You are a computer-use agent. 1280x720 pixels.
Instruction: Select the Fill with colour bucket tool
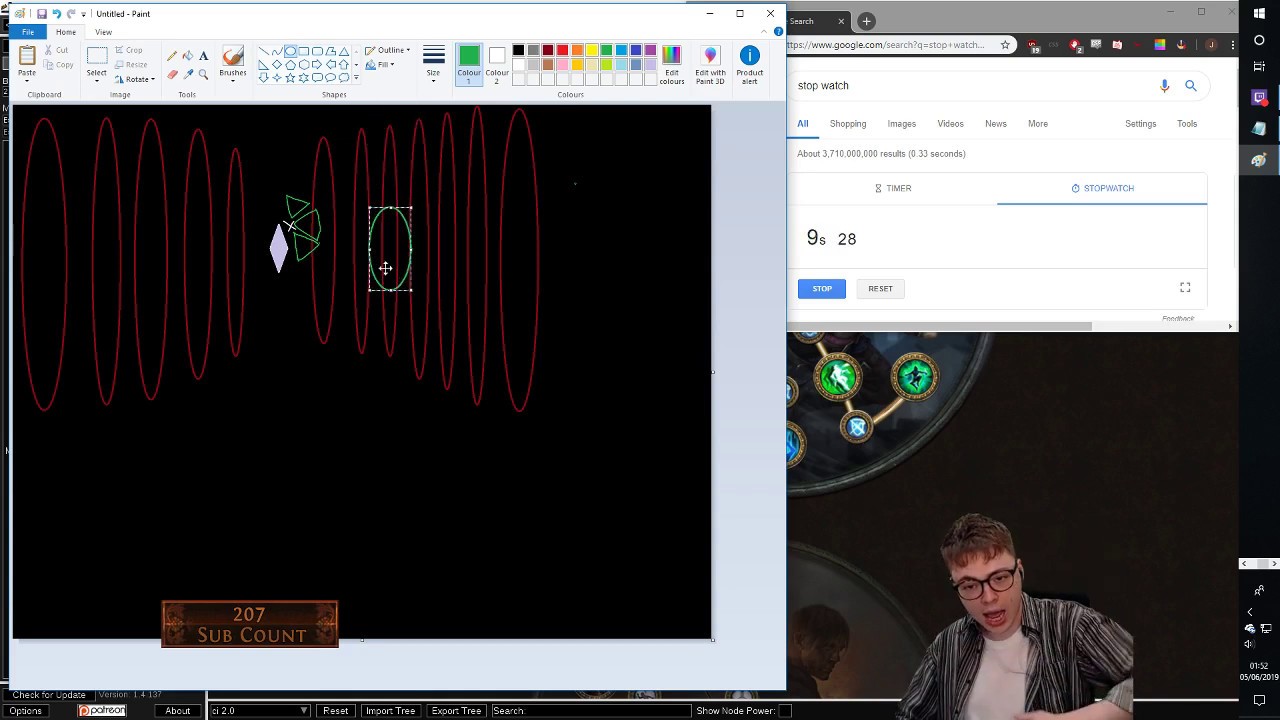pyautogui.click(x=187, y=56)
